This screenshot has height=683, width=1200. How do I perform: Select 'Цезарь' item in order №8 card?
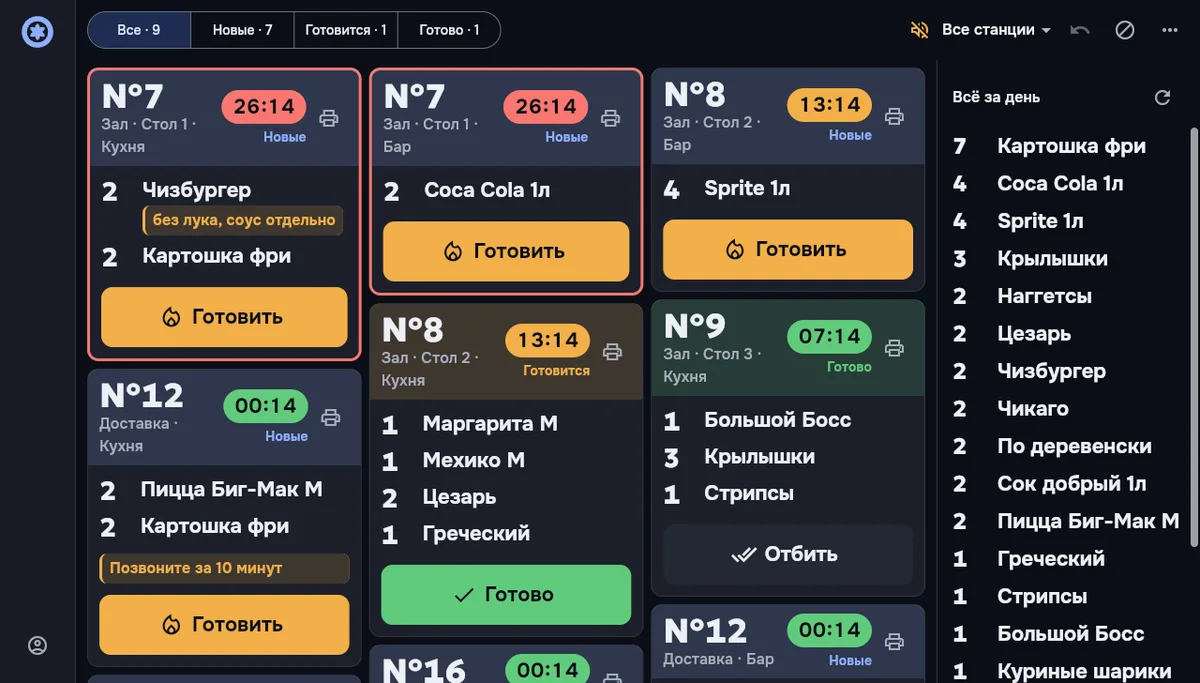pyautogui.click(x=459, y=497)
